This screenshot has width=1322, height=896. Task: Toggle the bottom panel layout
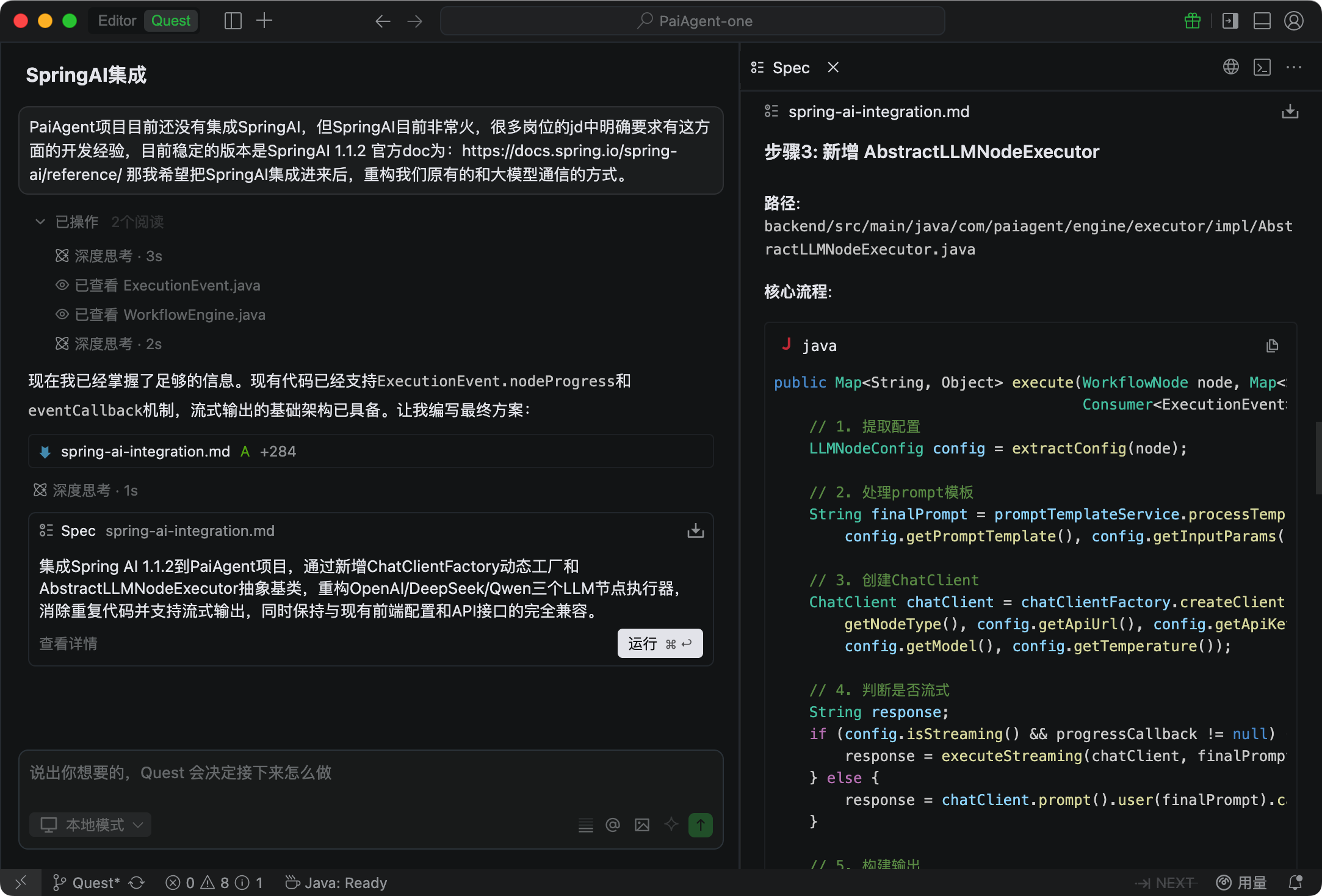tap(1262, 21)
